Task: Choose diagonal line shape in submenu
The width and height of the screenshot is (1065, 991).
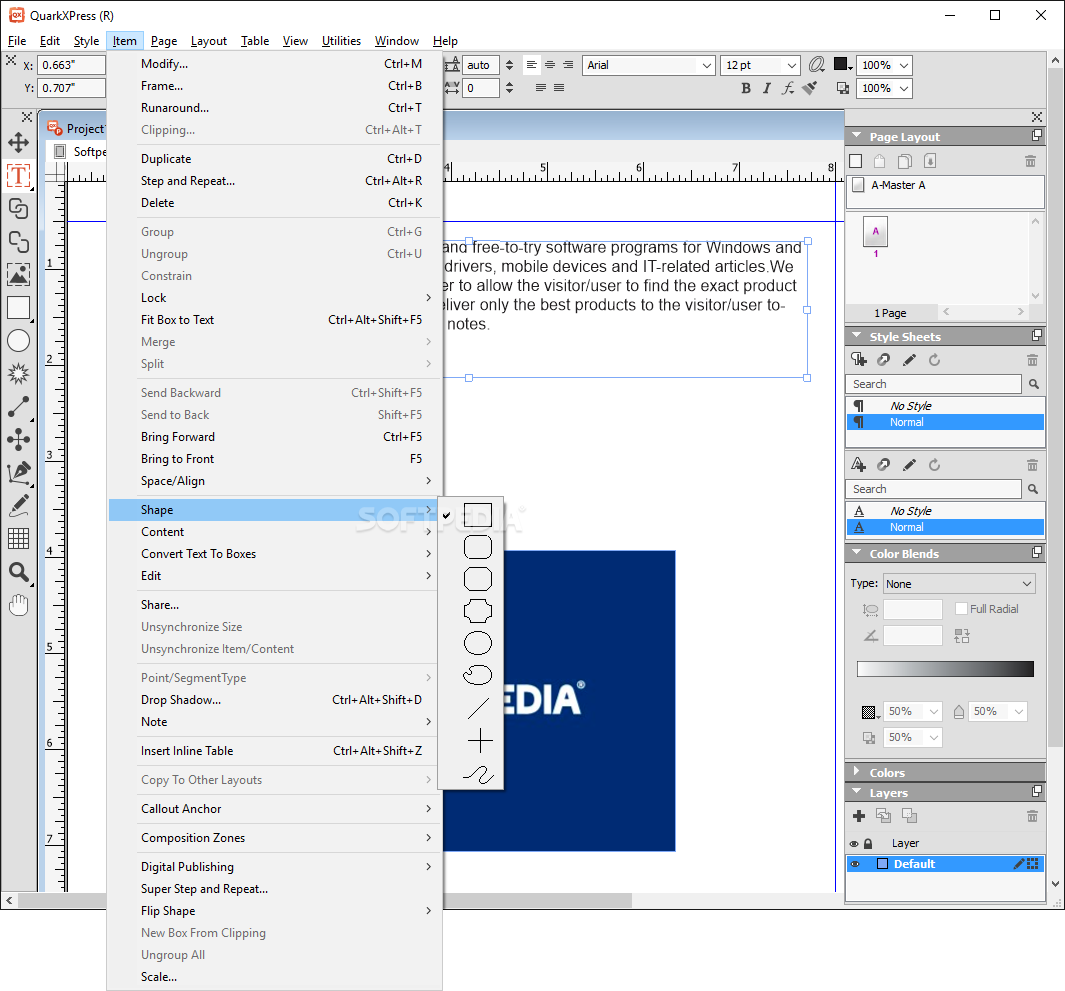Action: click(477, 708)
